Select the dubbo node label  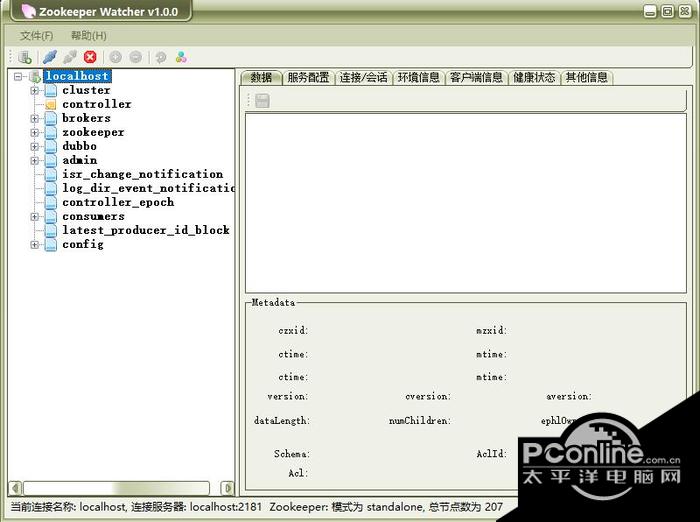point(79,146)
